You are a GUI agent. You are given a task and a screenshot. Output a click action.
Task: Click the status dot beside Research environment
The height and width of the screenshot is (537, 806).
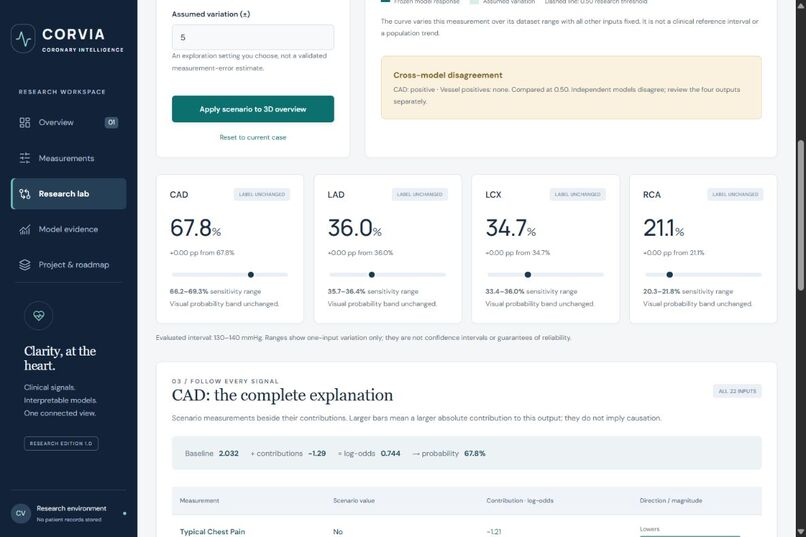coord(124,513)
